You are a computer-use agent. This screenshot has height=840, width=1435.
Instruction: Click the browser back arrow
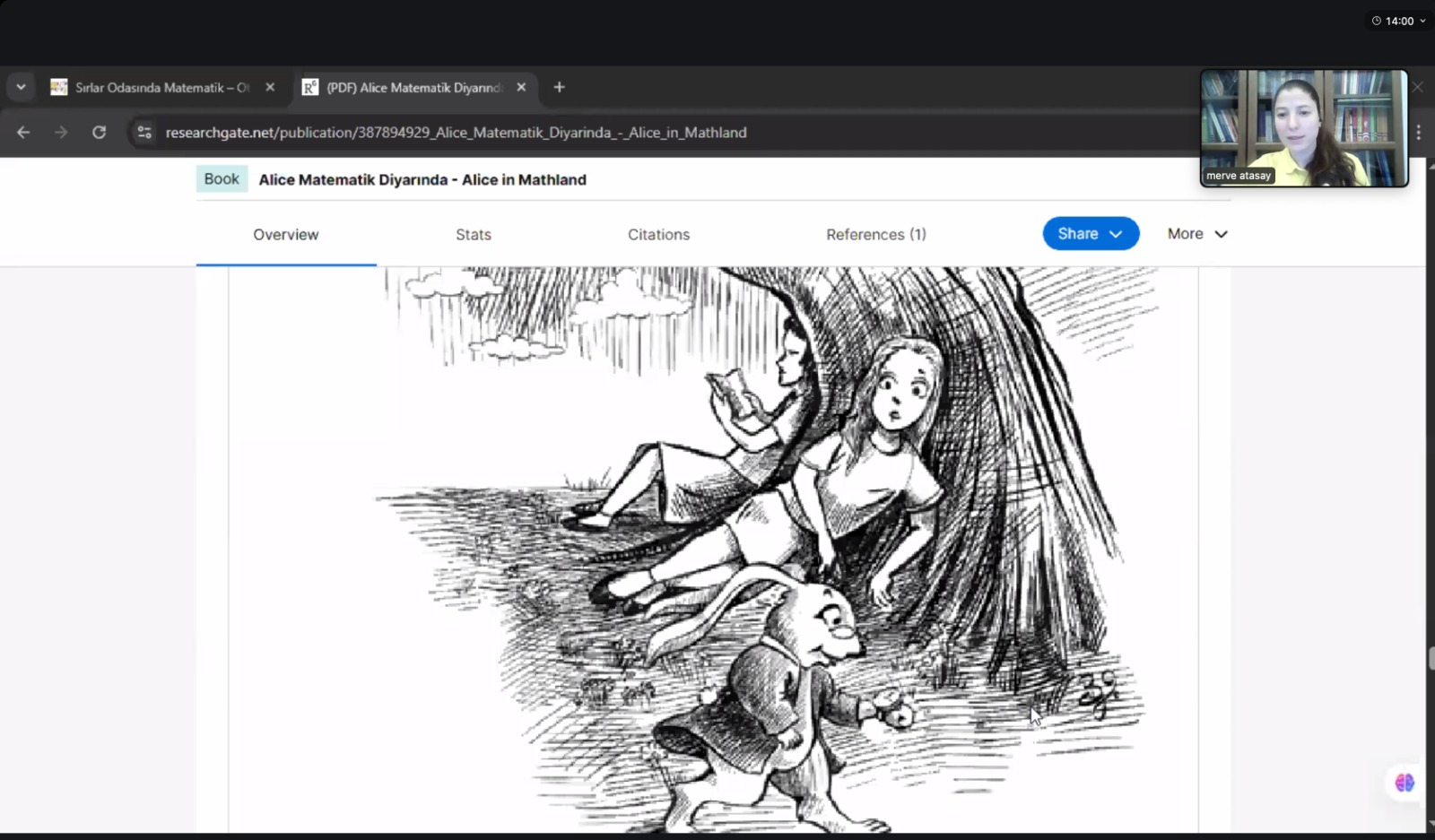[x=23, y=133]
